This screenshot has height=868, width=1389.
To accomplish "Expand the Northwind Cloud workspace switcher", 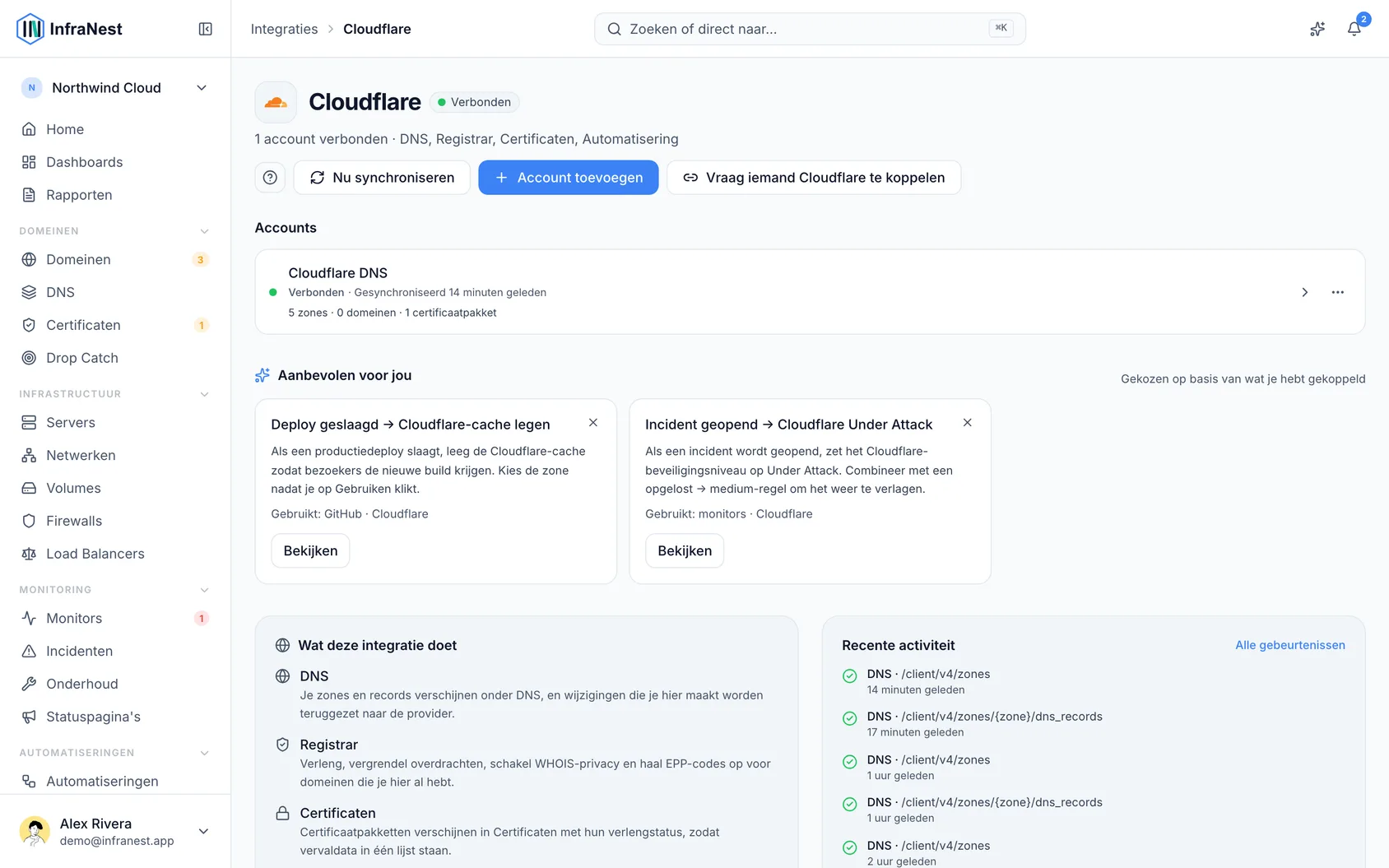I will tap(115, 88).
